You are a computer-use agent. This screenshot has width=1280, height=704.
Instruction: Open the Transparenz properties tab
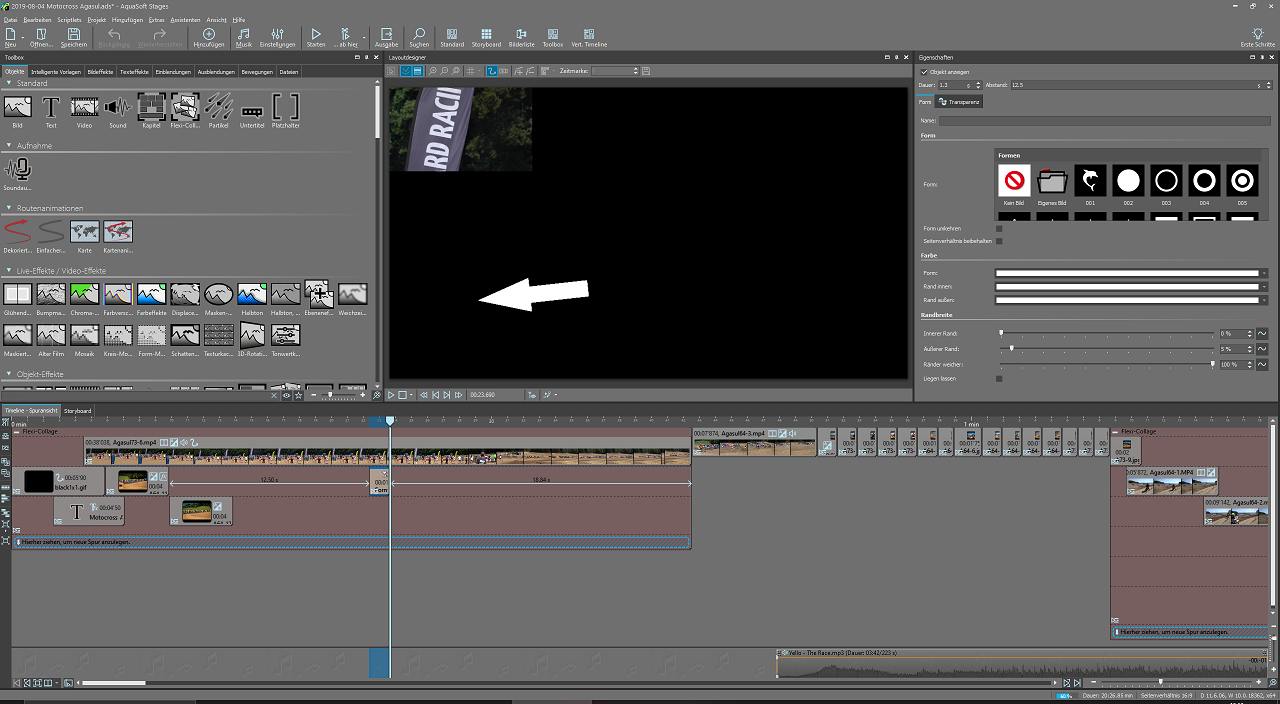(x=958, y=102)
